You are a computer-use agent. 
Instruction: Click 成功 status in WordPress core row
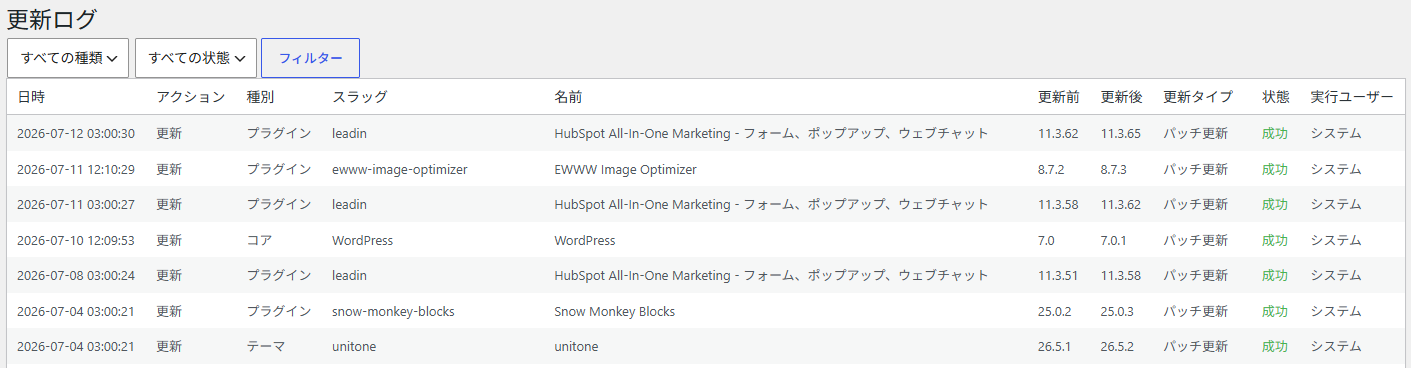[1274, 240]
